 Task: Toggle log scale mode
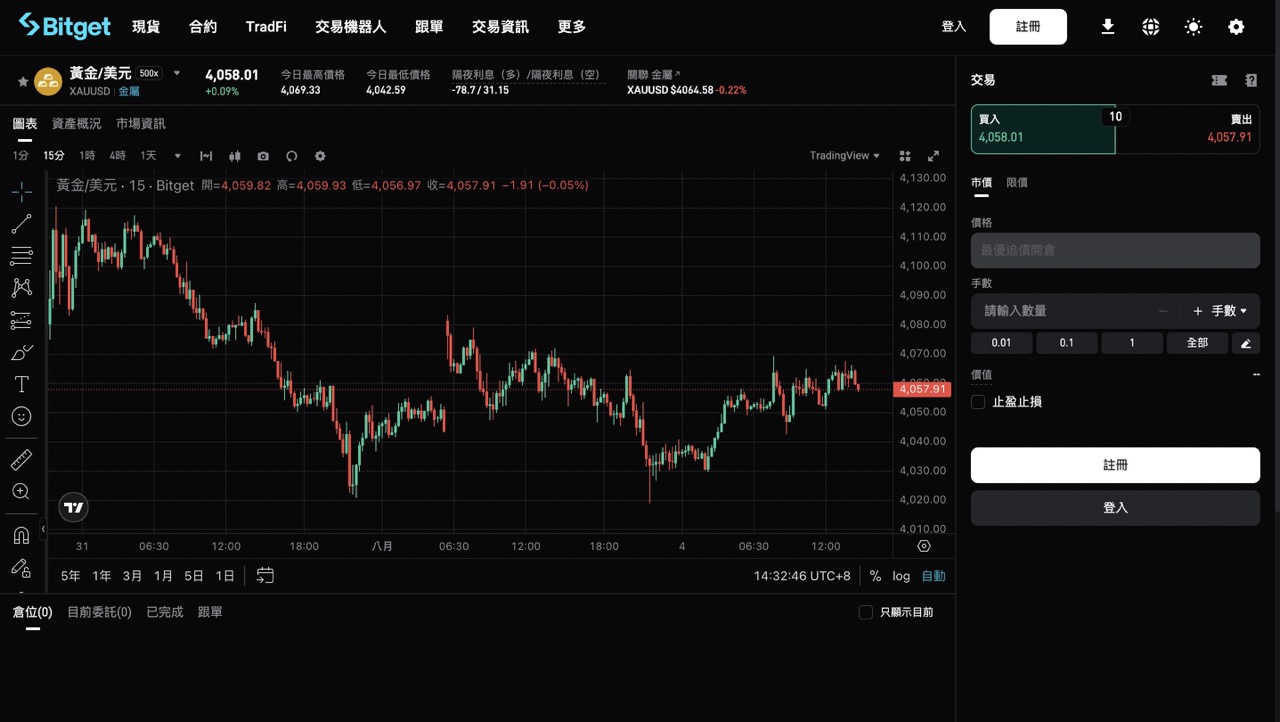901,576
